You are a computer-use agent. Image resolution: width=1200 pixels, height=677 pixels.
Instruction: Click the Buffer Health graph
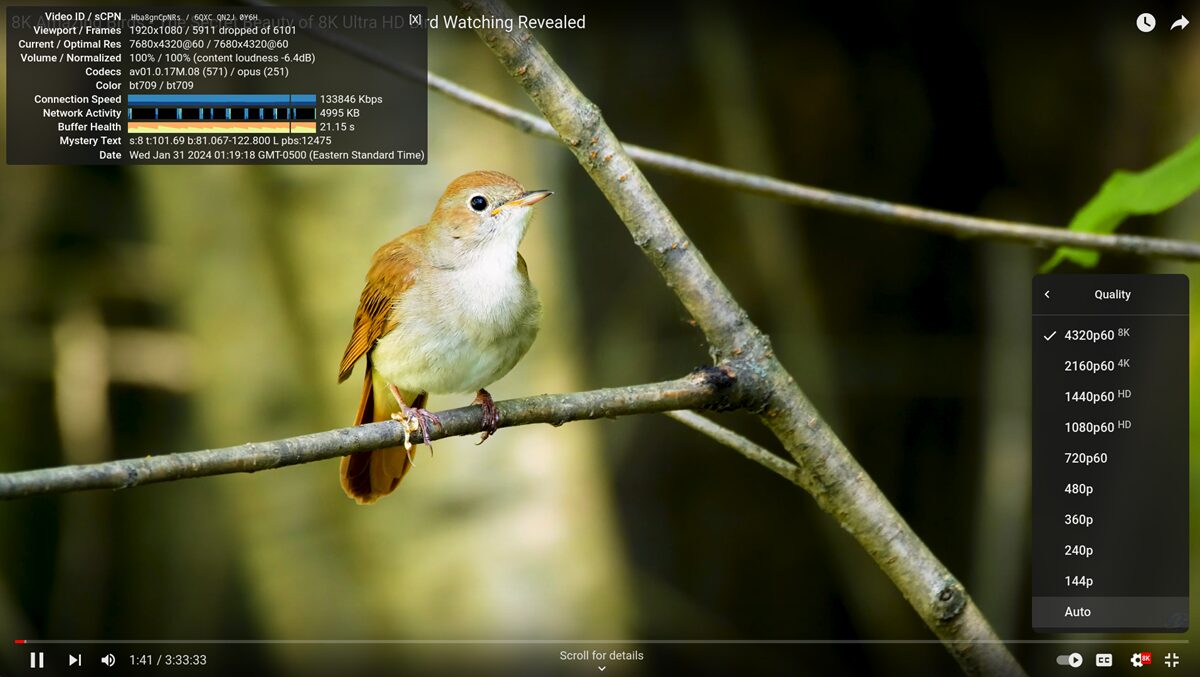point(222,127)
